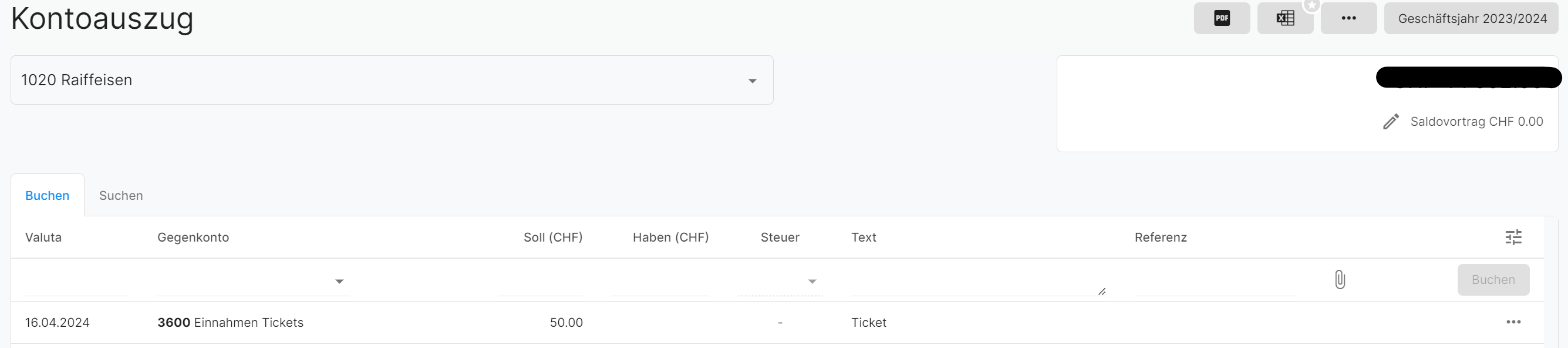Viewport: 1568px width, 348px height.
Task: Click into the Text entry field
Action: 974,282
